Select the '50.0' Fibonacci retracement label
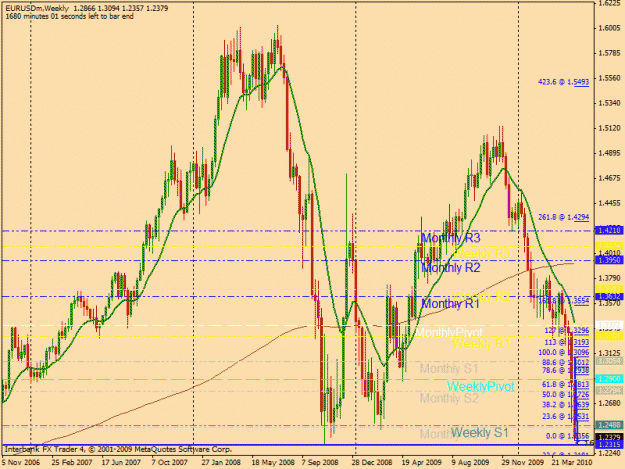This screenshot has width=625, height=469. coord(566,394)
